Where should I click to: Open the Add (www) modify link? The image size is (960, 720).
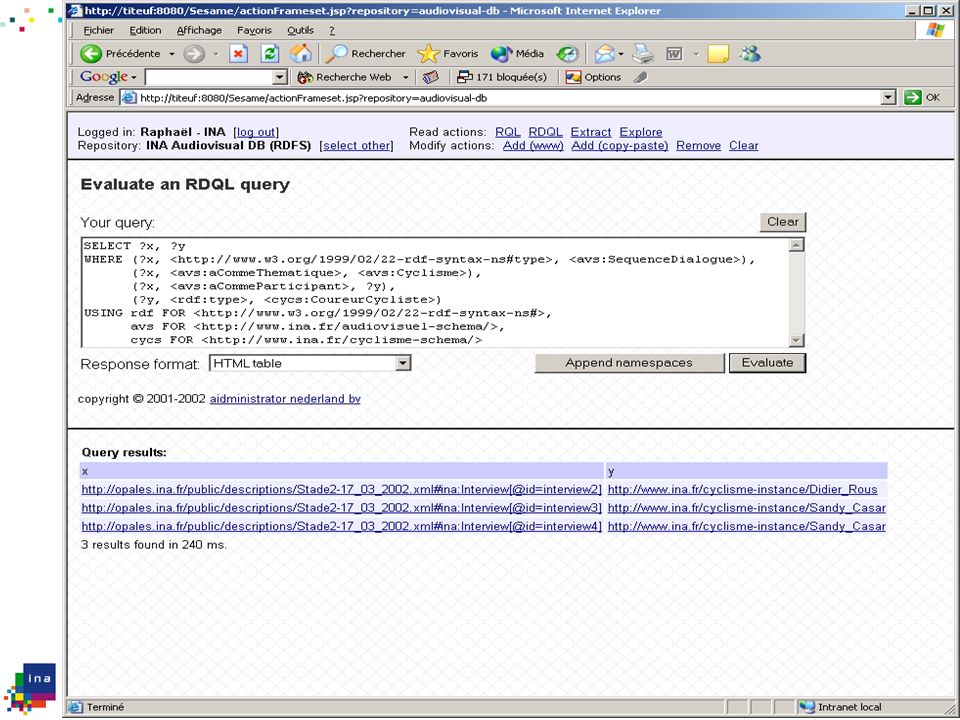[533, 146]
